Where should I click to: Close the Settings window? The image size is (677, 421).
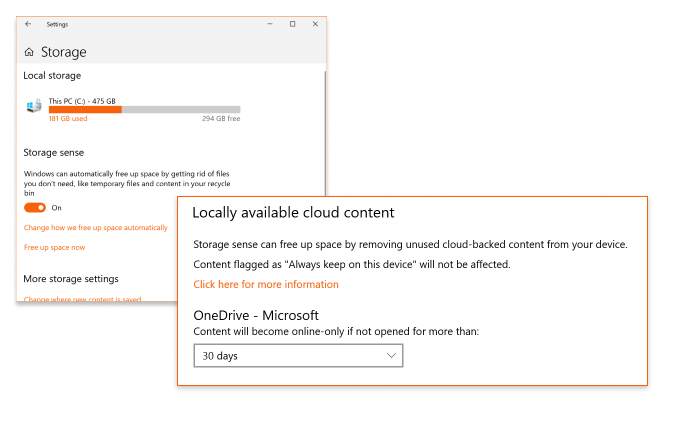[x=315, y=24]
